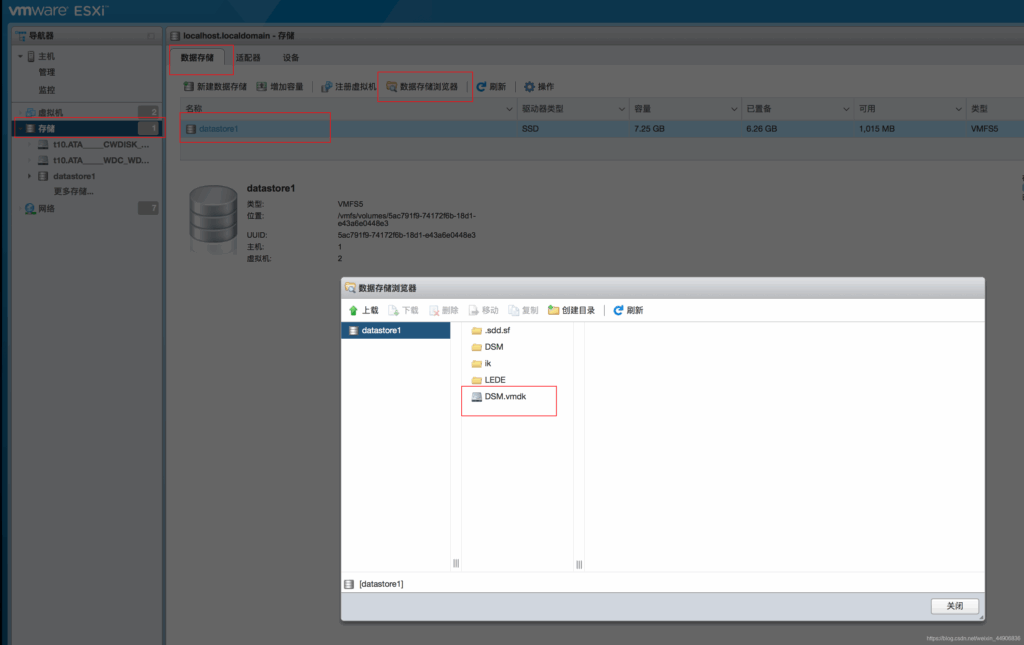1024x645 pixels.
Task: Click the datastore1 link in the table
Action: click(x=218, y=129)
